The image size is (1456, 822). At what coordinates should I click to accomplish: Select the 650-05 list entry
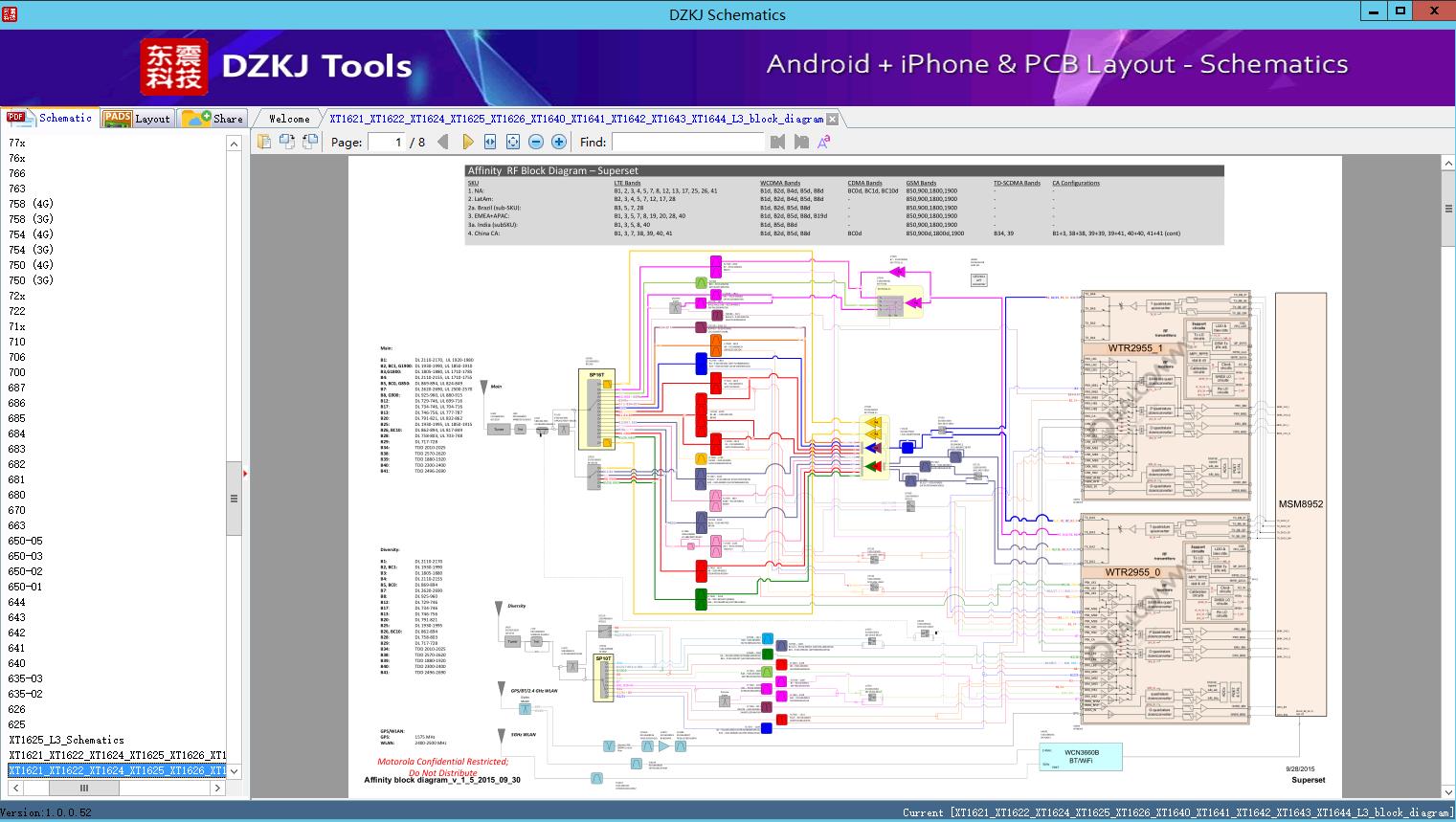pos(26,541)
